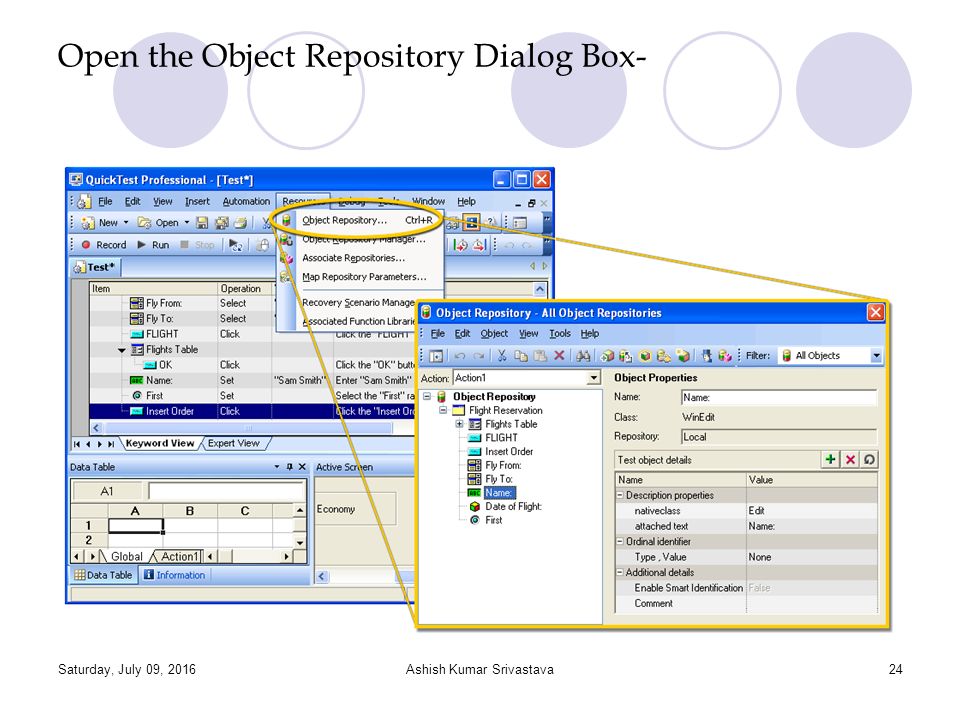This screenshot has height=720, width=960.
Task: Click circular Restore defaults button
Action: tap(869, 459)
